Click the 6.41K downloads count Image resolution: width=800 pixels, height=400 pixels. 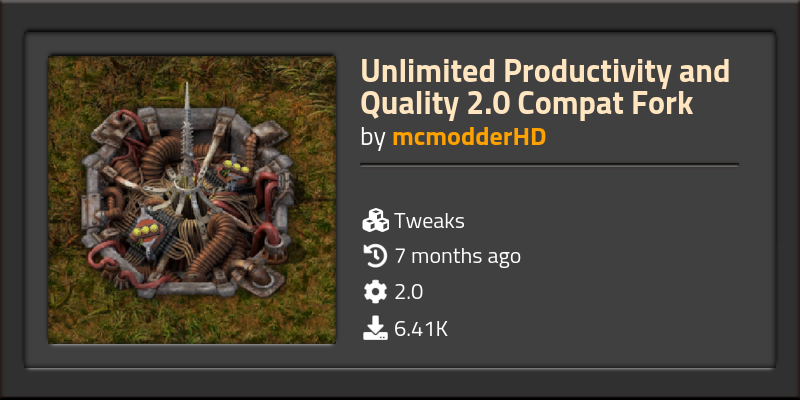(x=421, y=329)
